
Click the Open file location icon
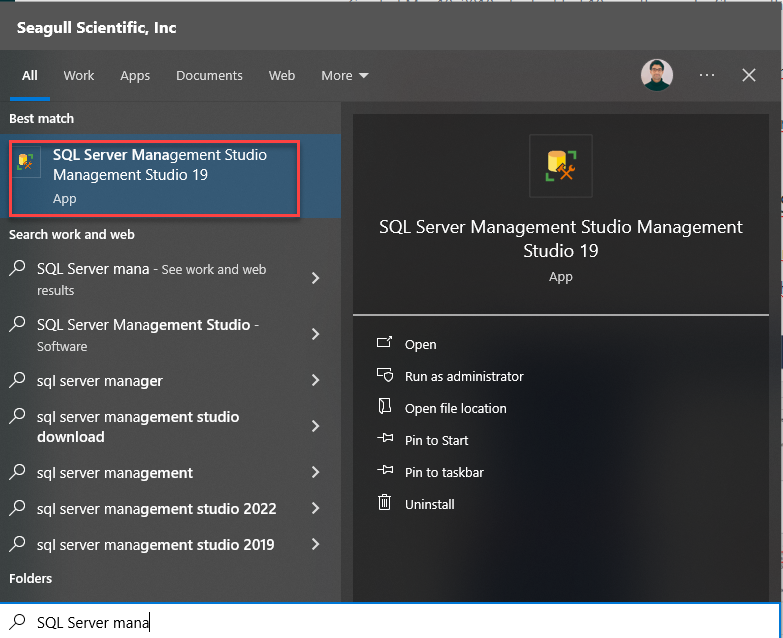(x=385, y=406)
